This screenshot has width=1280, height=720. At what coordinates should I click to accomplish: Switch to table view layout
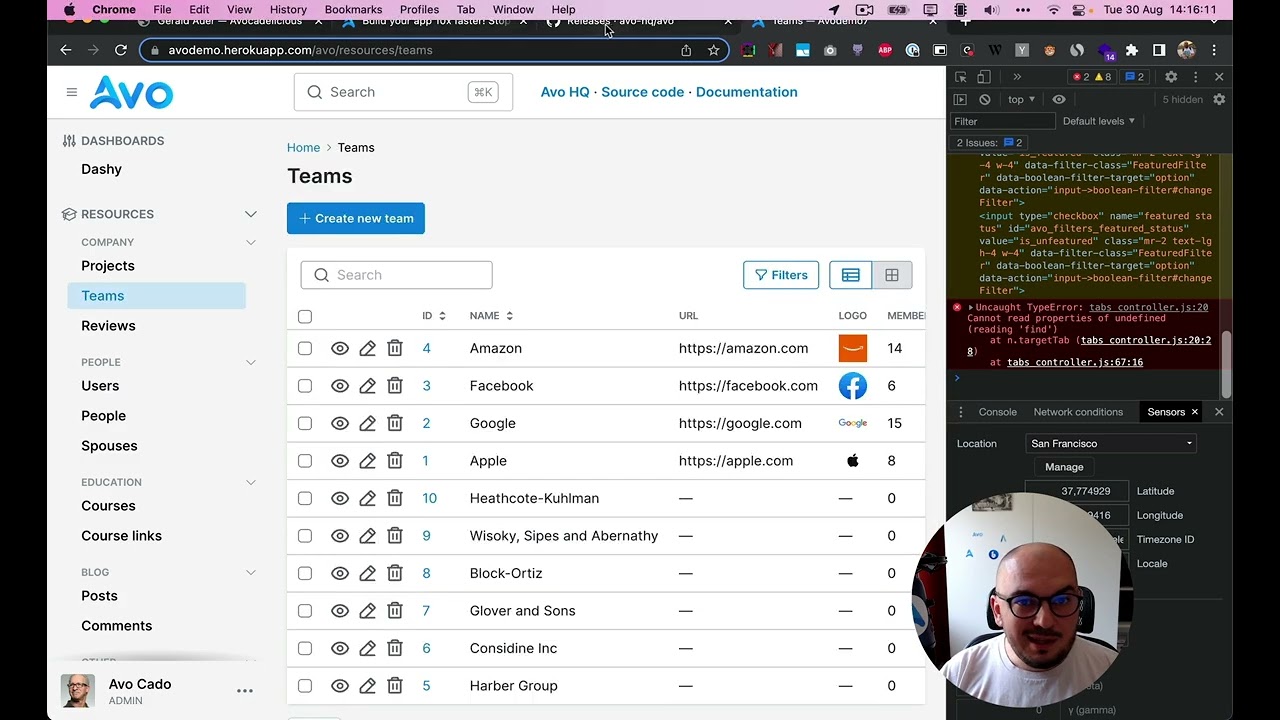point(850,275)
